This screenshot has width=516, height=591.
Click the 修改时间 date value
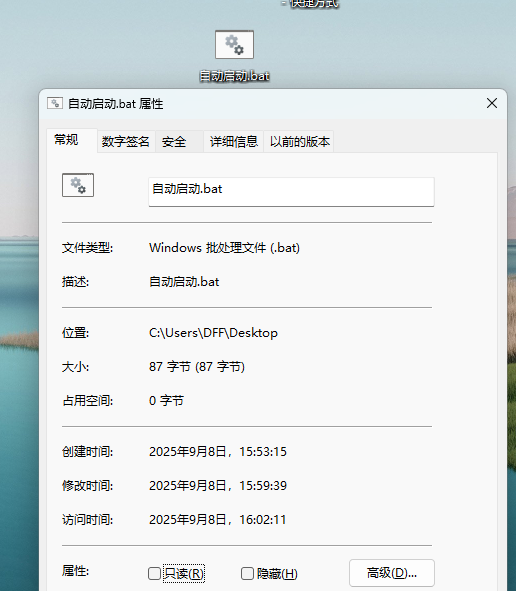click(x=218, y=485)
